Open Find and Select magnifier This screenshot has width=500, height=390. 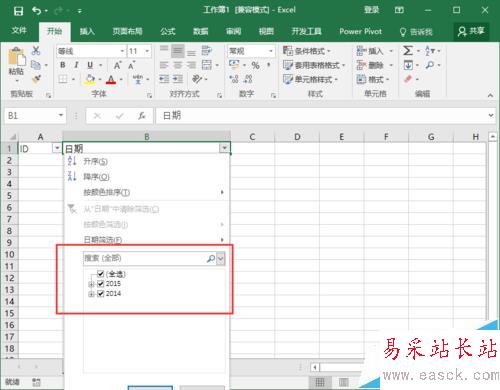coord(430,65)
